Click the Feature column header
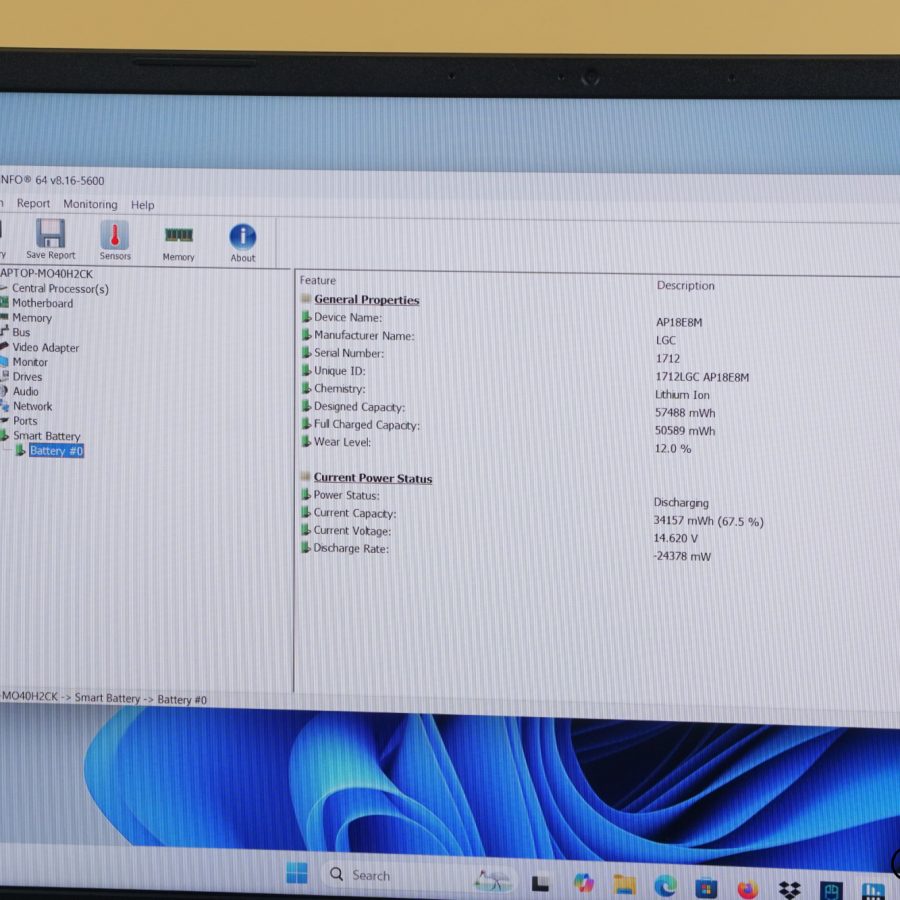 click(317, 280)
